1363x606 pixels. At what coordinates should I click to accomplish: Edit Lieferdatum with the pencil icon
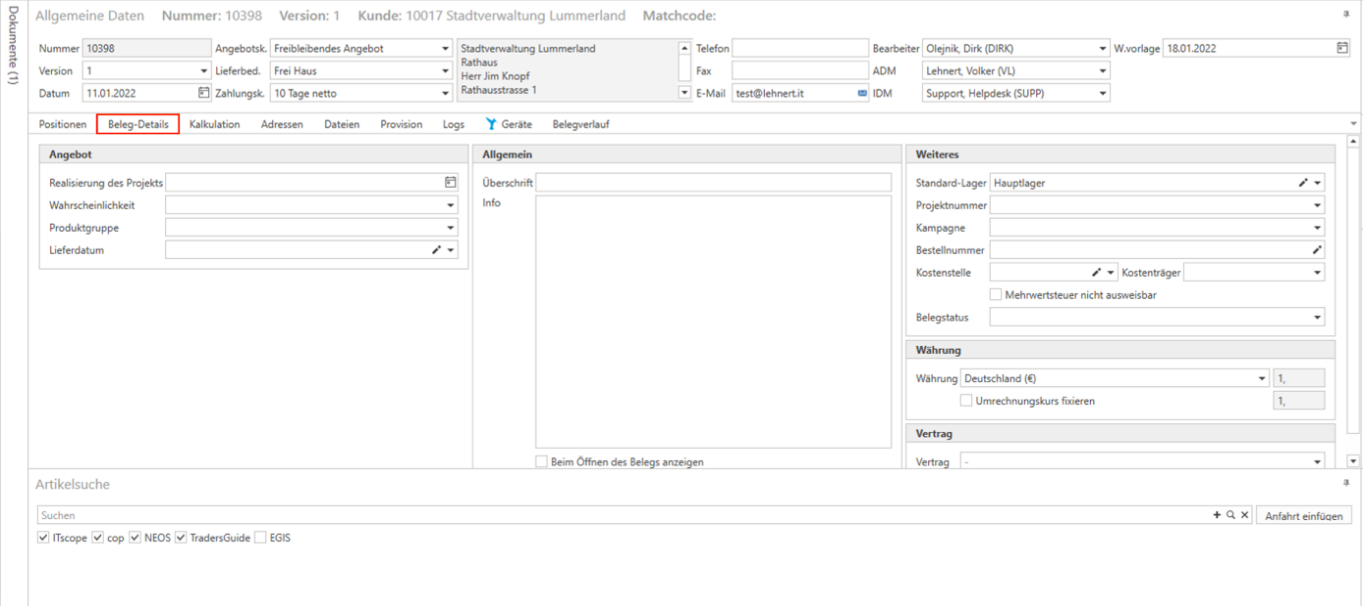tap(436, 250)
